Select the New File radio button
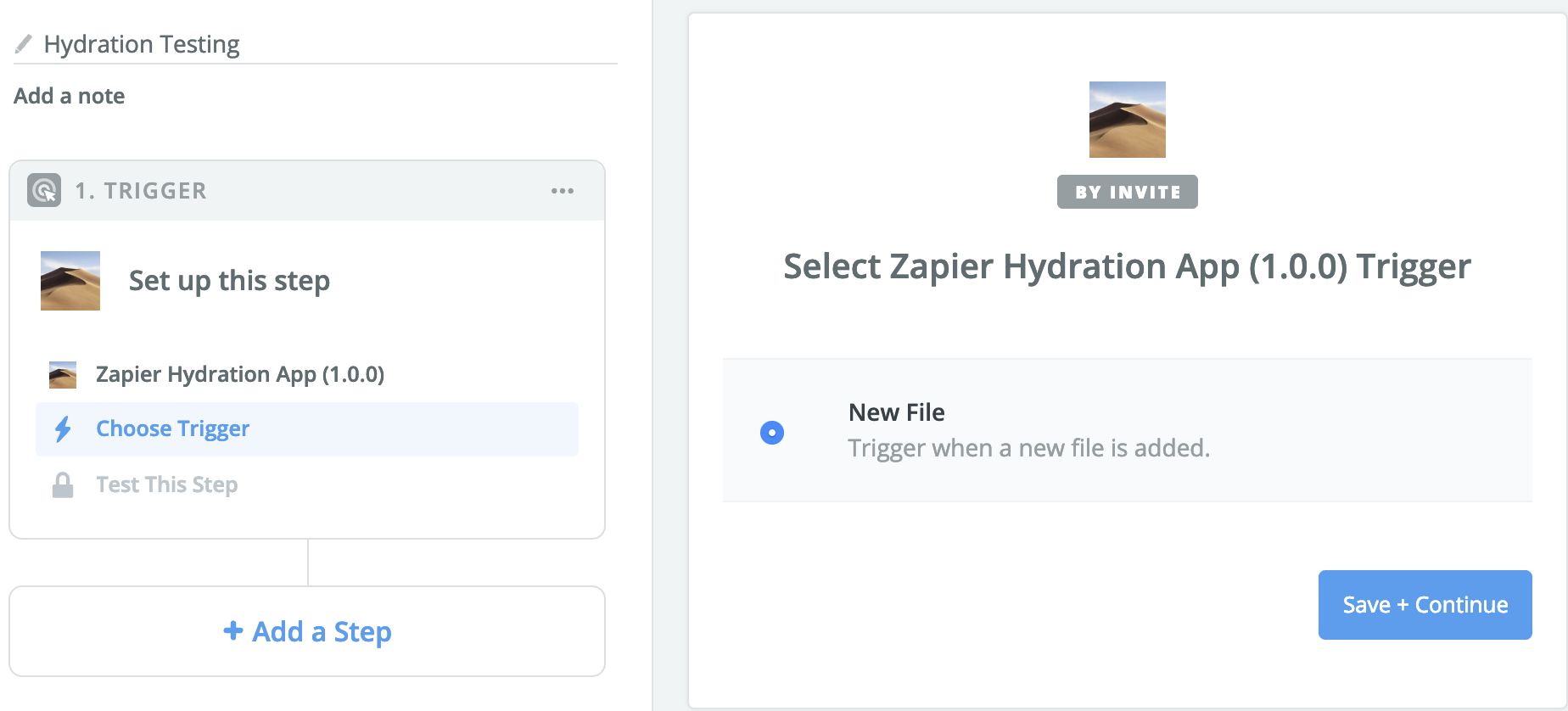 coord(772,433)
